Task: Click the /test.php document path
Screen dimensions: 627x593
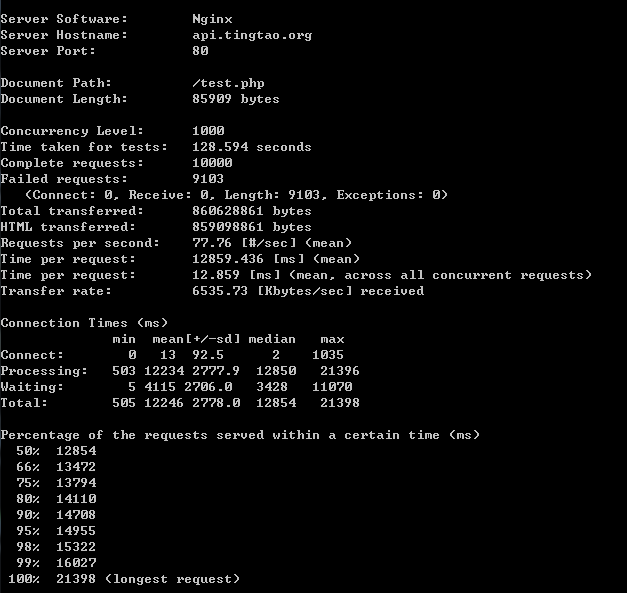Action: tap(228, 83)
